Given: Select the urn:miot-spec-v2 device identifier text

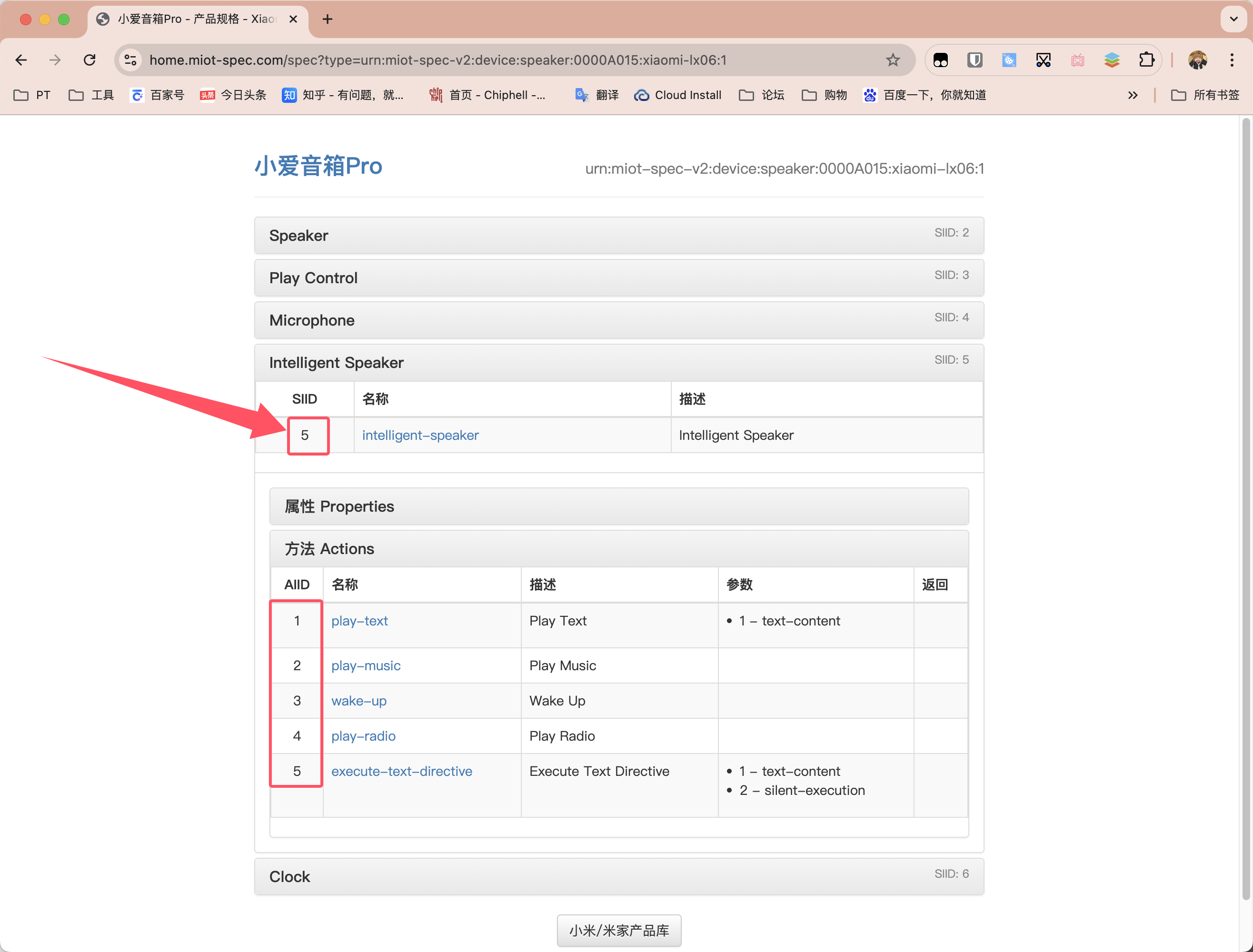Looking at the screenshot, I should tap(785, 169).
